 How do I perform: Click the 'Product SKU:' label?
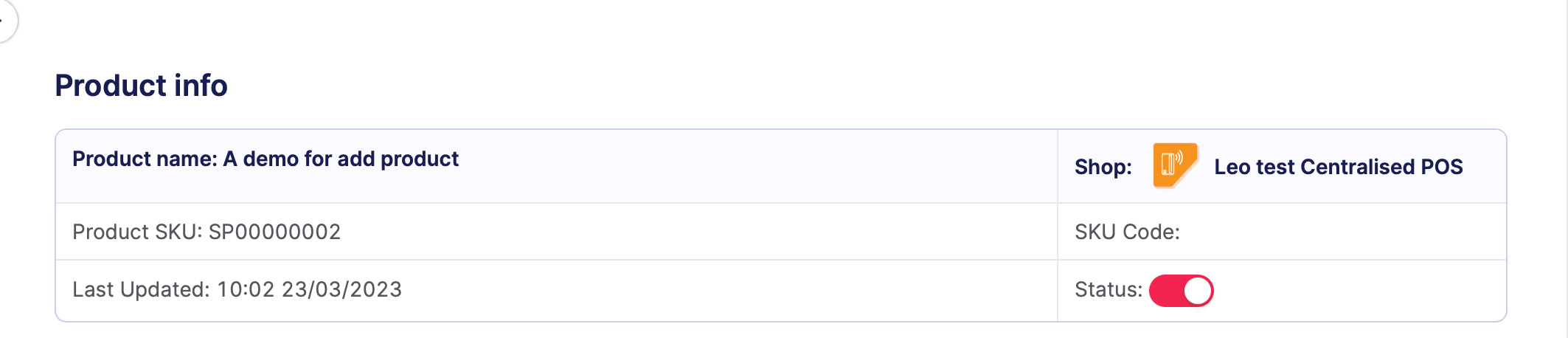137,232
